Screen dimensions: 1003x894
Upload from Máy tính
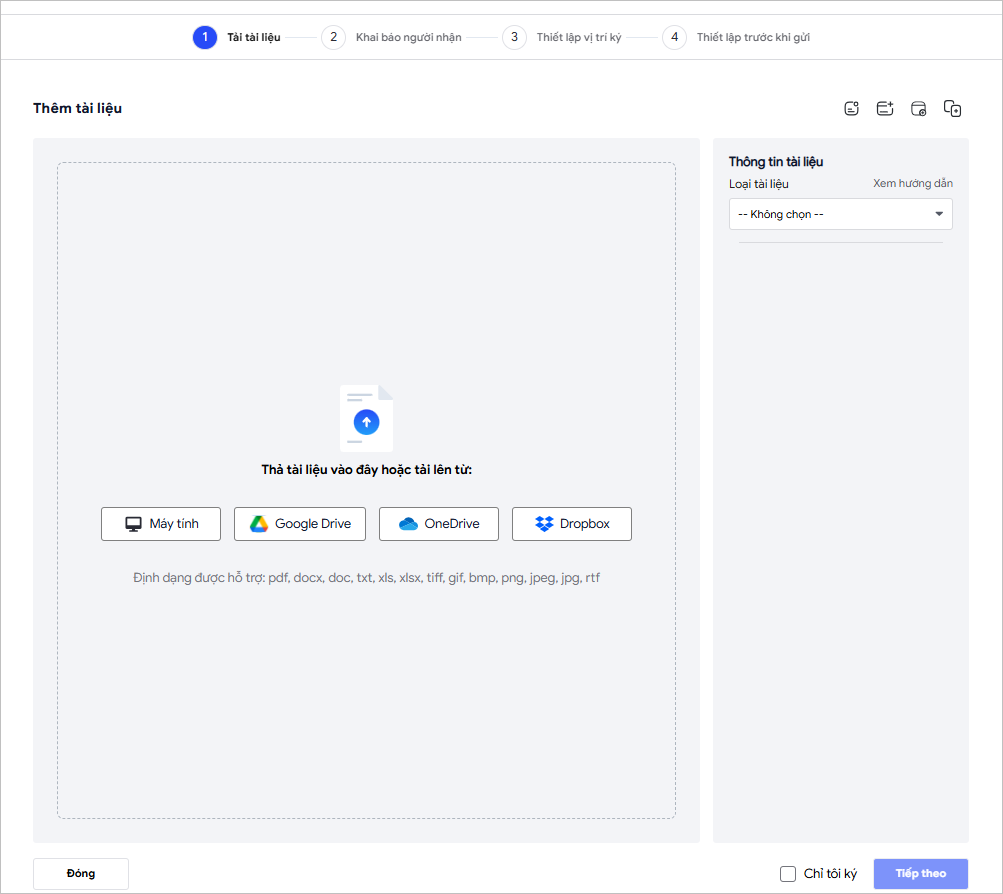click(161, 524)
